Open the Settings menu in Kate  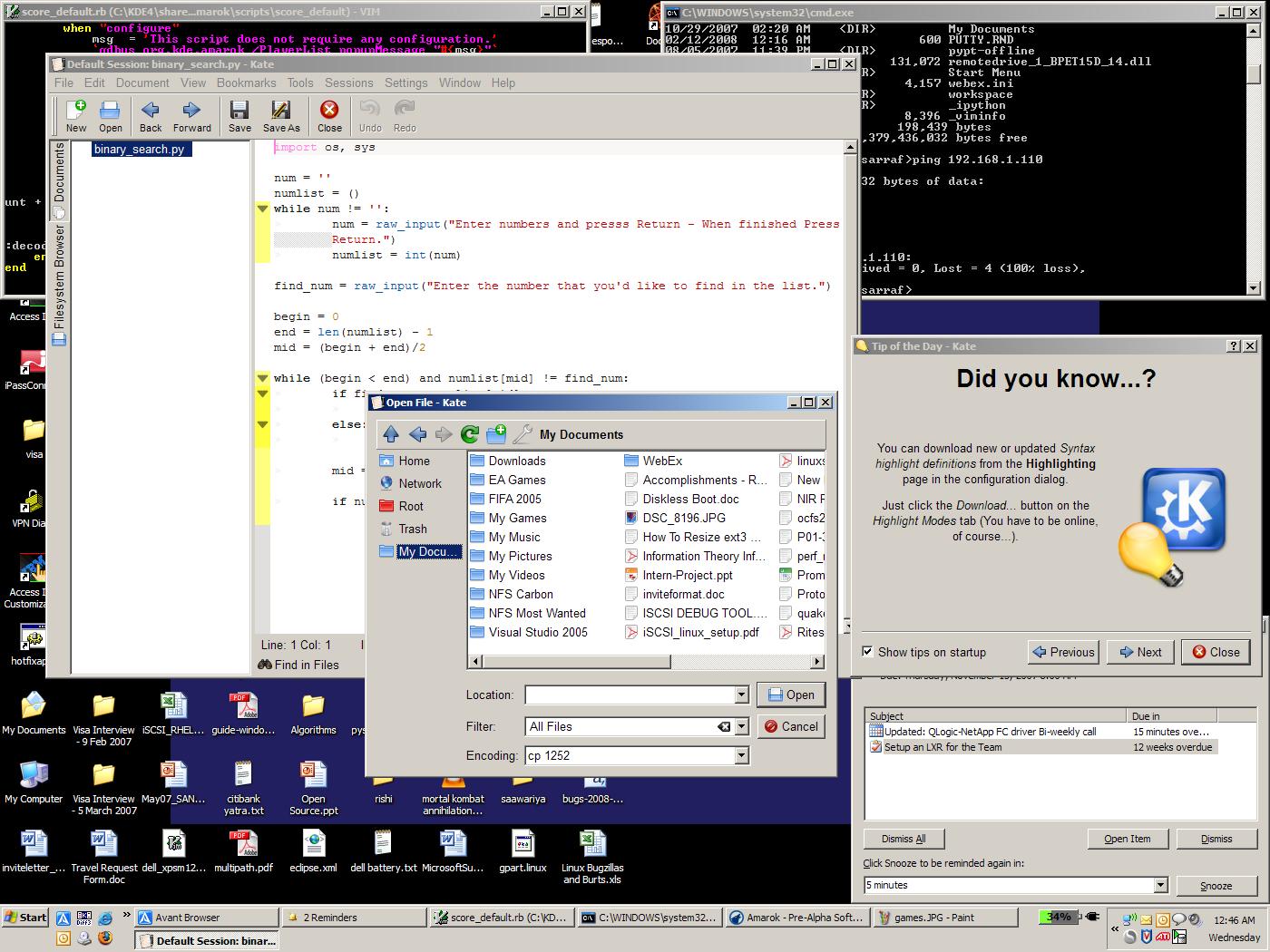tap(405, 83)
